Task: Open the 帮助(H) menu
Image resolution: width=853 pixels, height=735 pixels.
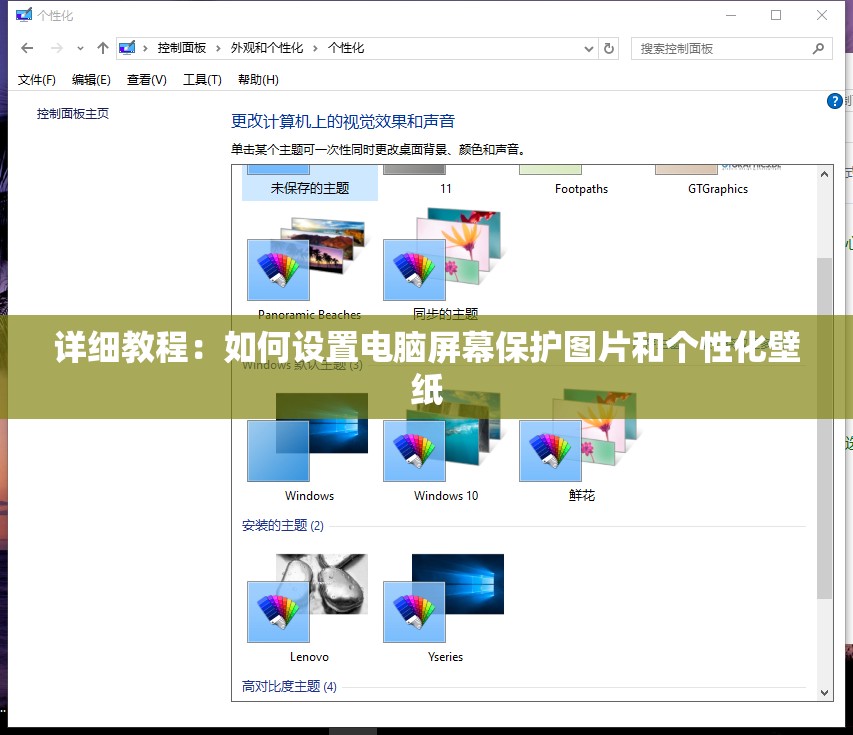Action: (x=258, y=80)
